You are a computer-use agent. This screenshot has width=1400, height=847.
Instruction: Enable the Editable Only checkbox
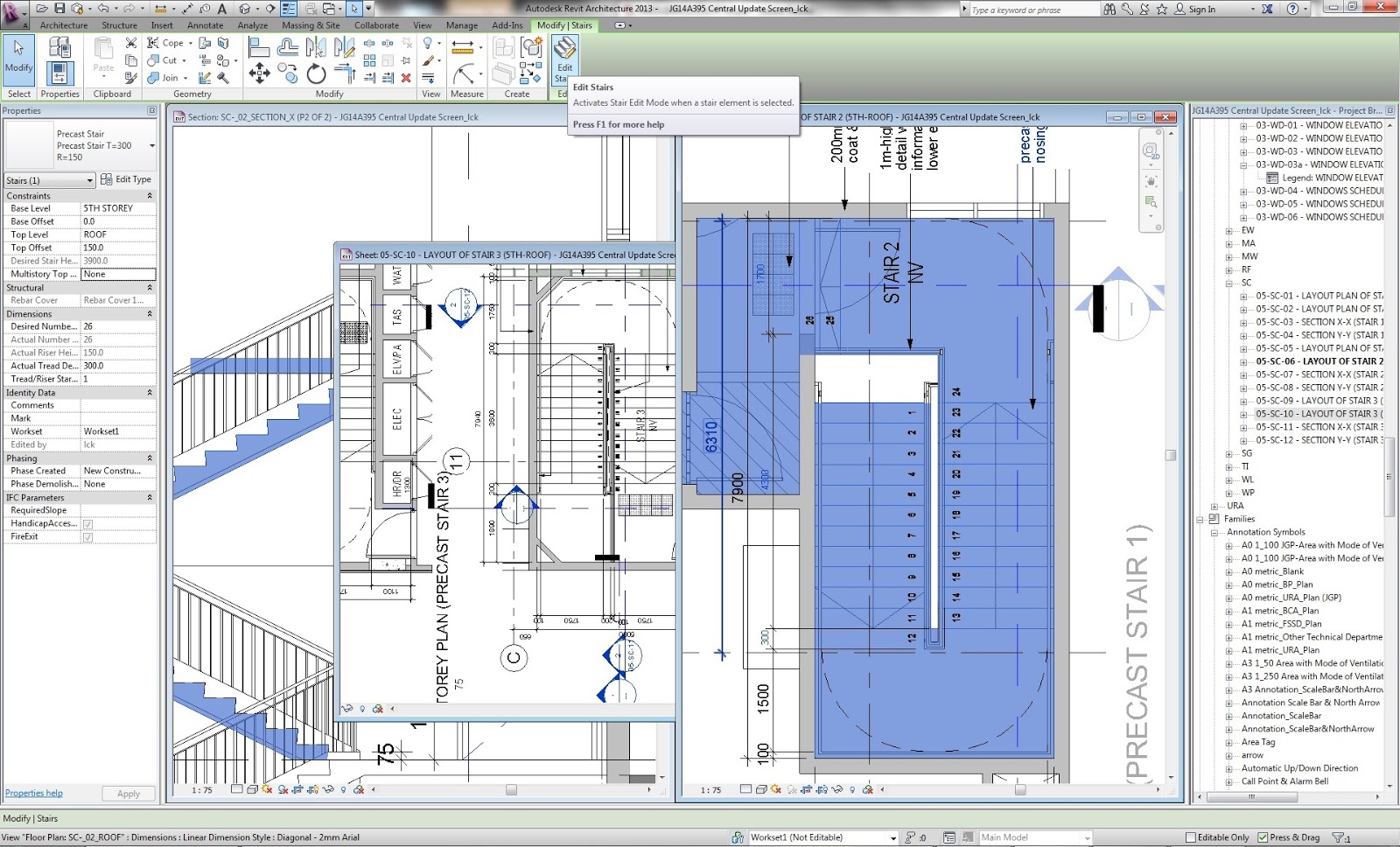tap(1192, 836)
